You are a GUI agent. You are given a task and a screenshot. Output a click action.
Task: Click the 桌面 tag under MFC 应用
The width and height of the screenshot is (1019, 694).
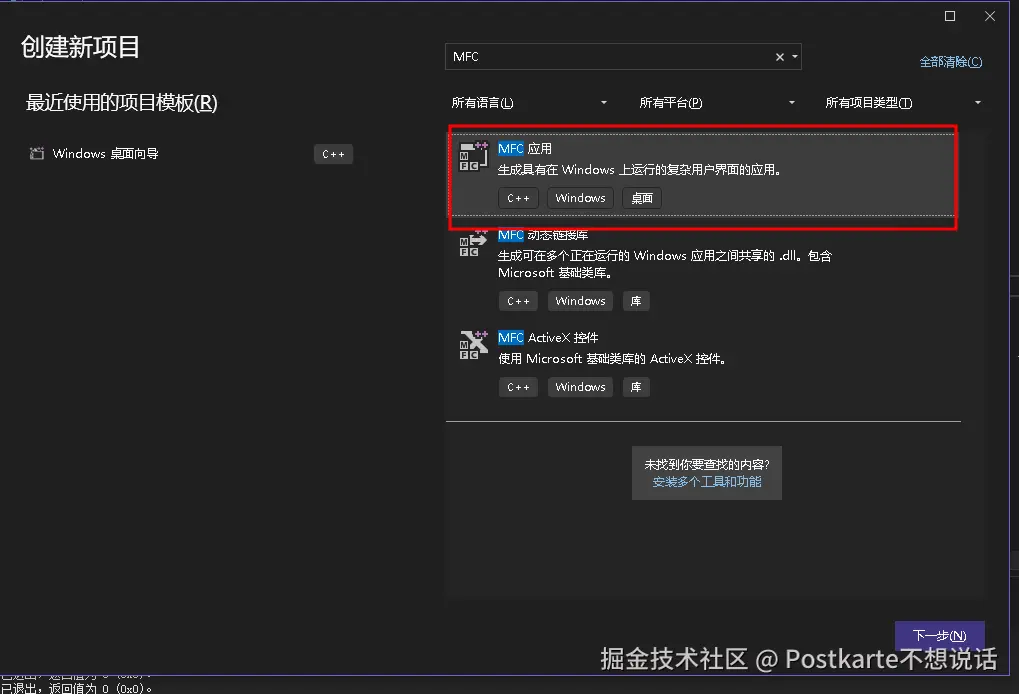point(642,198)
